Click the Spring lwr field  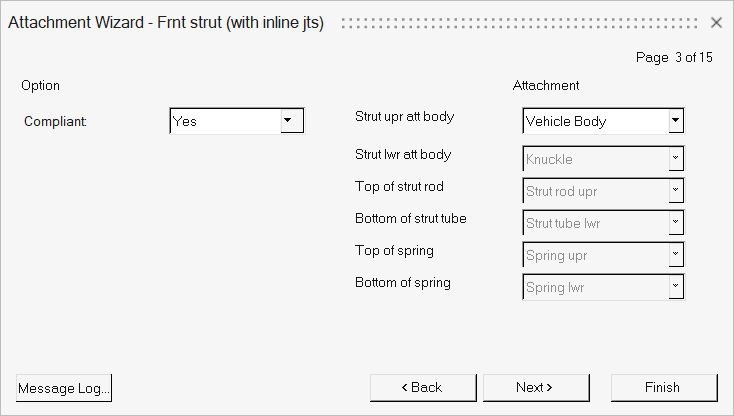tap(595, 287)
